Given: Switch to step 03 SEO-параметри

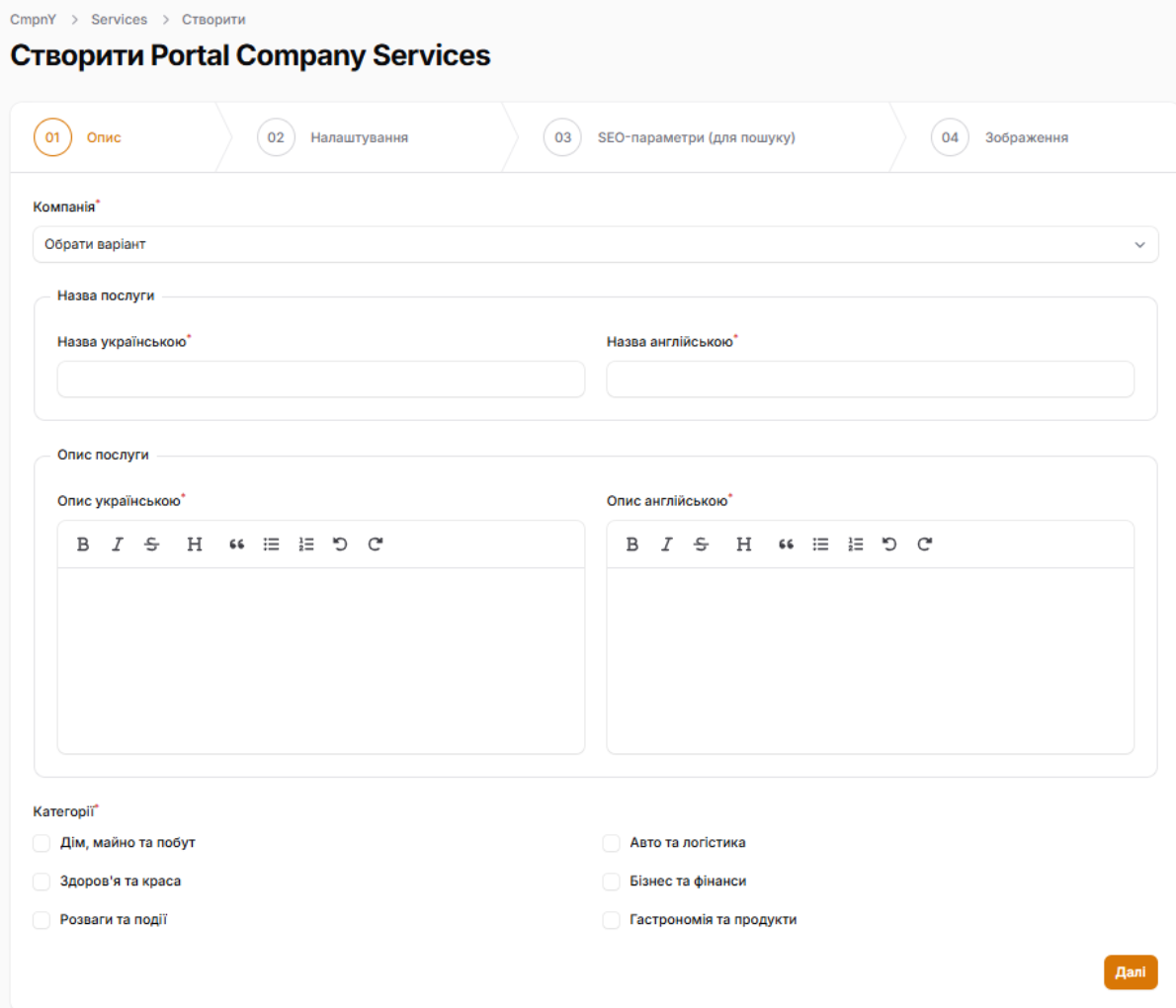Looking at the screenshot, I should (x=672, y=137).
